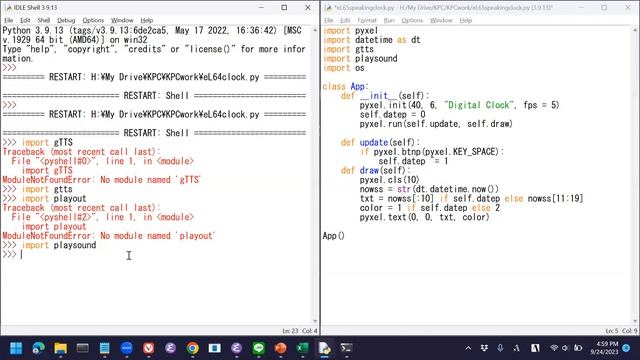Click the "No module named 'gTTS'" error line
The image size is (640, 360).
pos(102,180)
